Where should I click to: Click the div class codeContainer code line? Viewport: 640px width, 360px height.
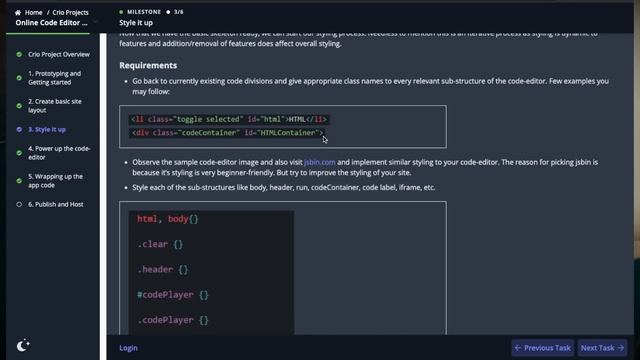pos(227,133)
